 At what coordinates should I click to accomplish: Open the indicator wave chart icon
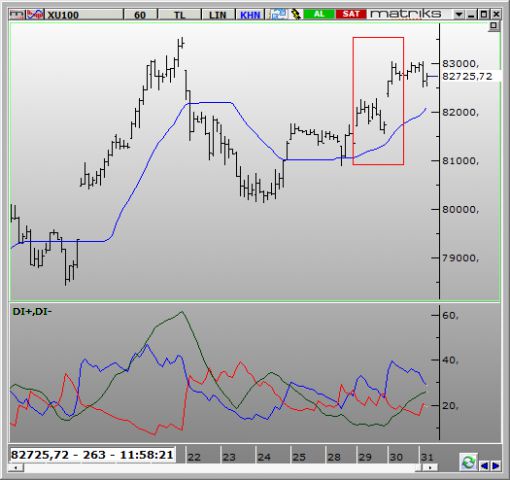(x=35, y=14)
